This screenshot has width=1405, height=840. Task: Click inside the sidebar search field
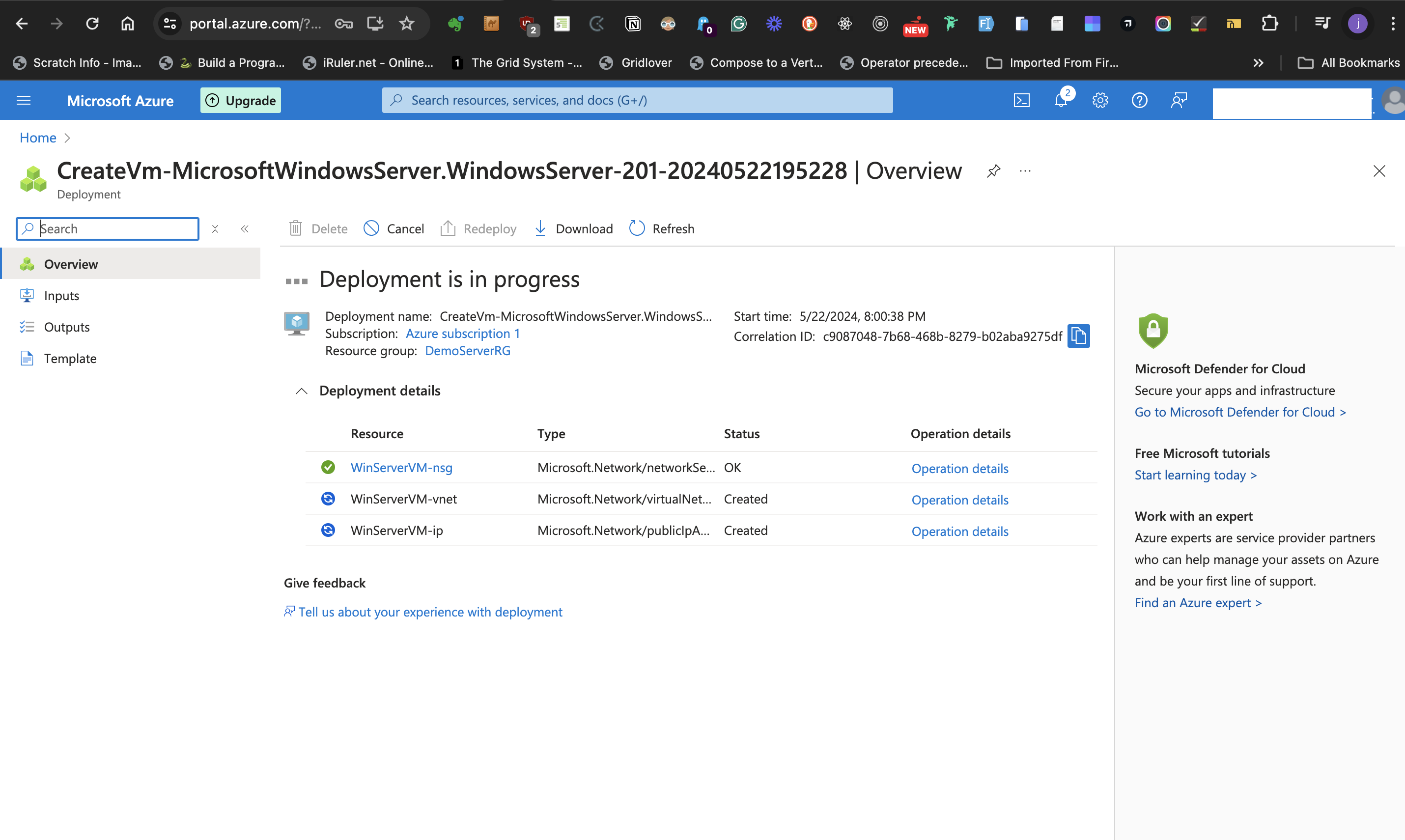108,229
